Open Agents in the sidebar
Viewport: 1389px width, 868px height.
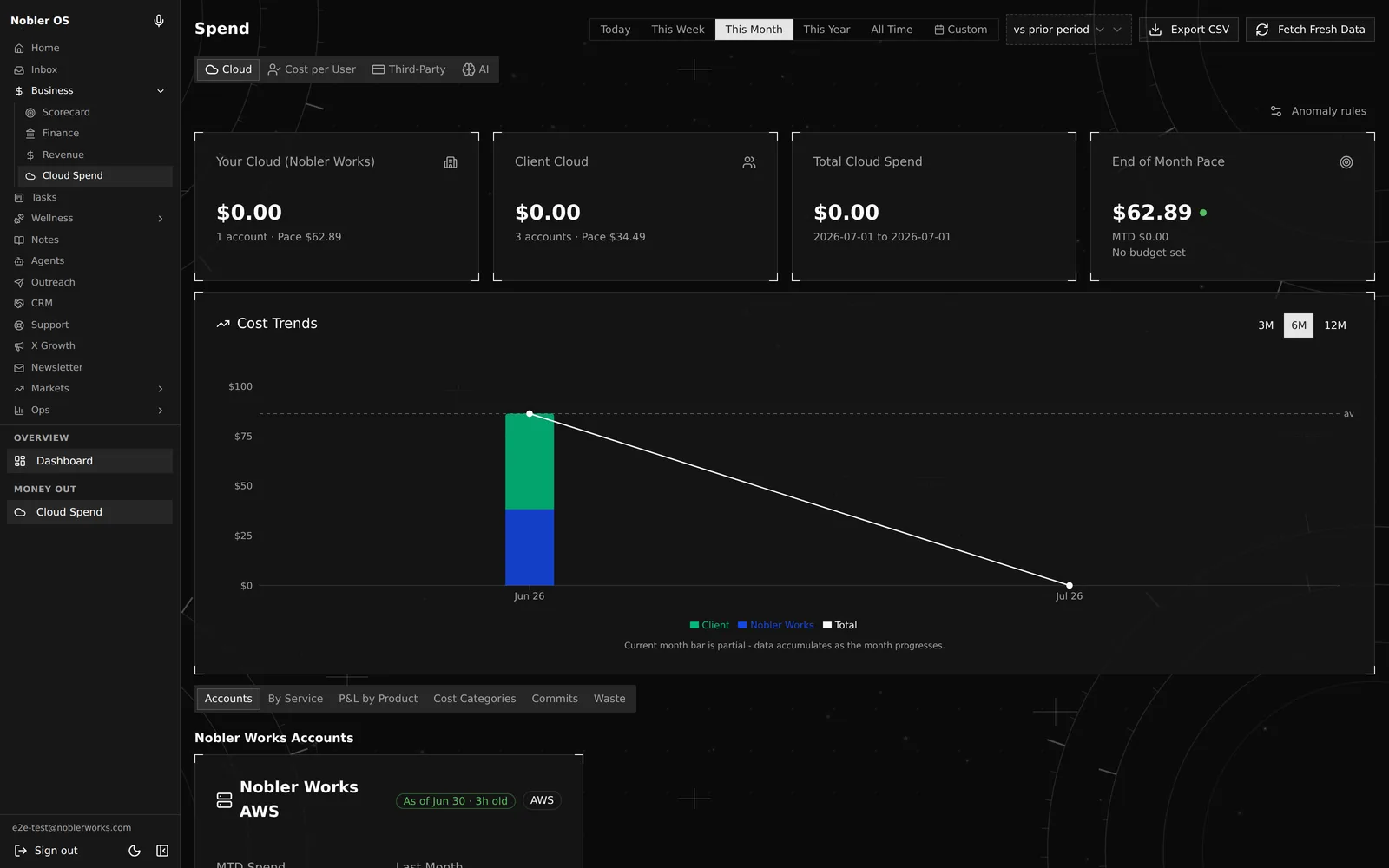tap(89, 261)
